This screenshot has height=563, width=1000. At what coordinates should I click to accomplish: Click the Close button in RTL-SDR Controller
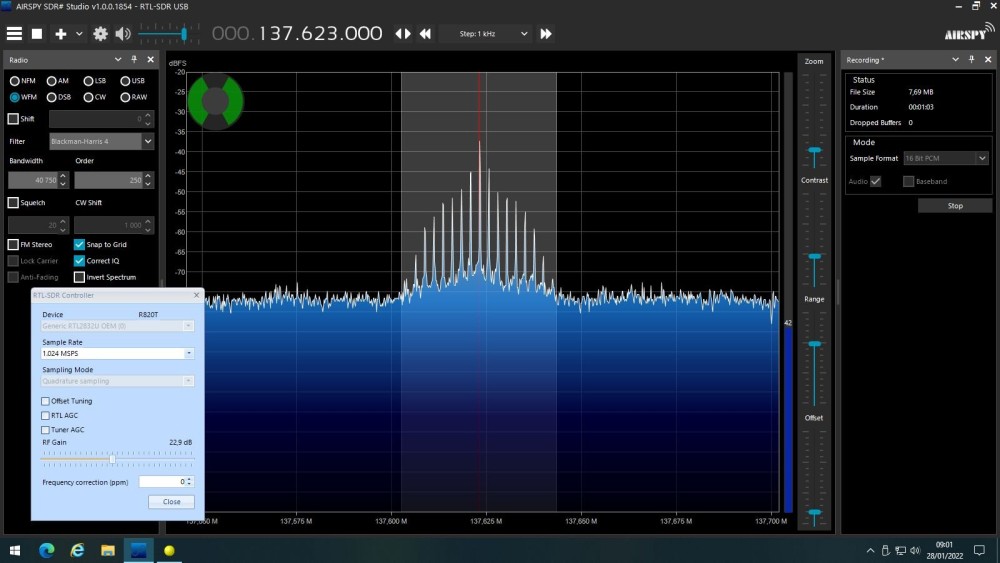point(172,502)
